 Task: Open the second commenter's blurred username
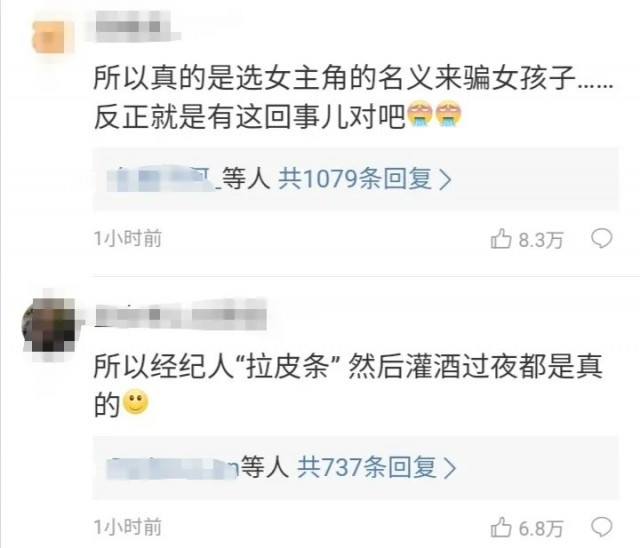pyautogui.click(x=180, y=314)
